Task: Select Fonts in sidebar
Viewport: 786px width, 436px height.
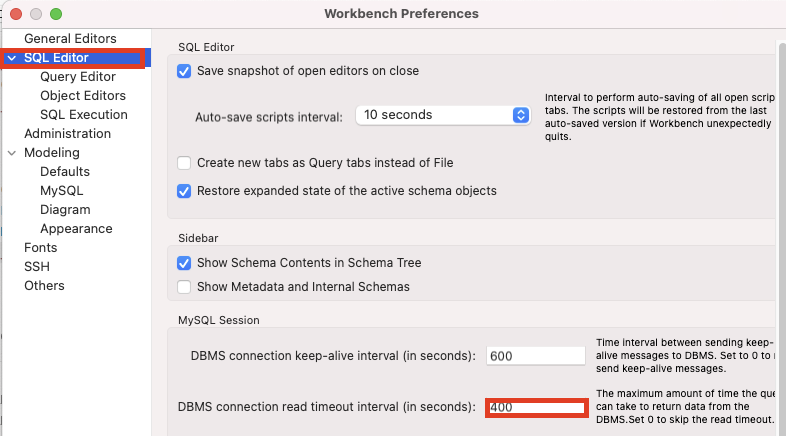Action: 41,248
